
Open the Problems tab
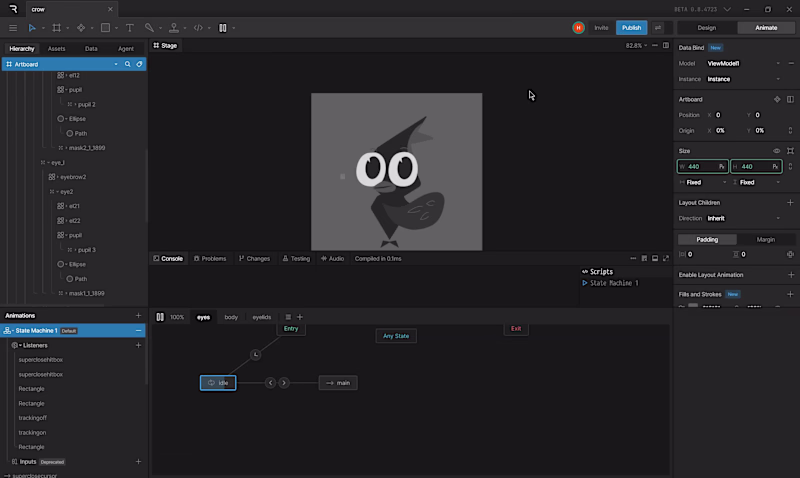pos(210,259)
